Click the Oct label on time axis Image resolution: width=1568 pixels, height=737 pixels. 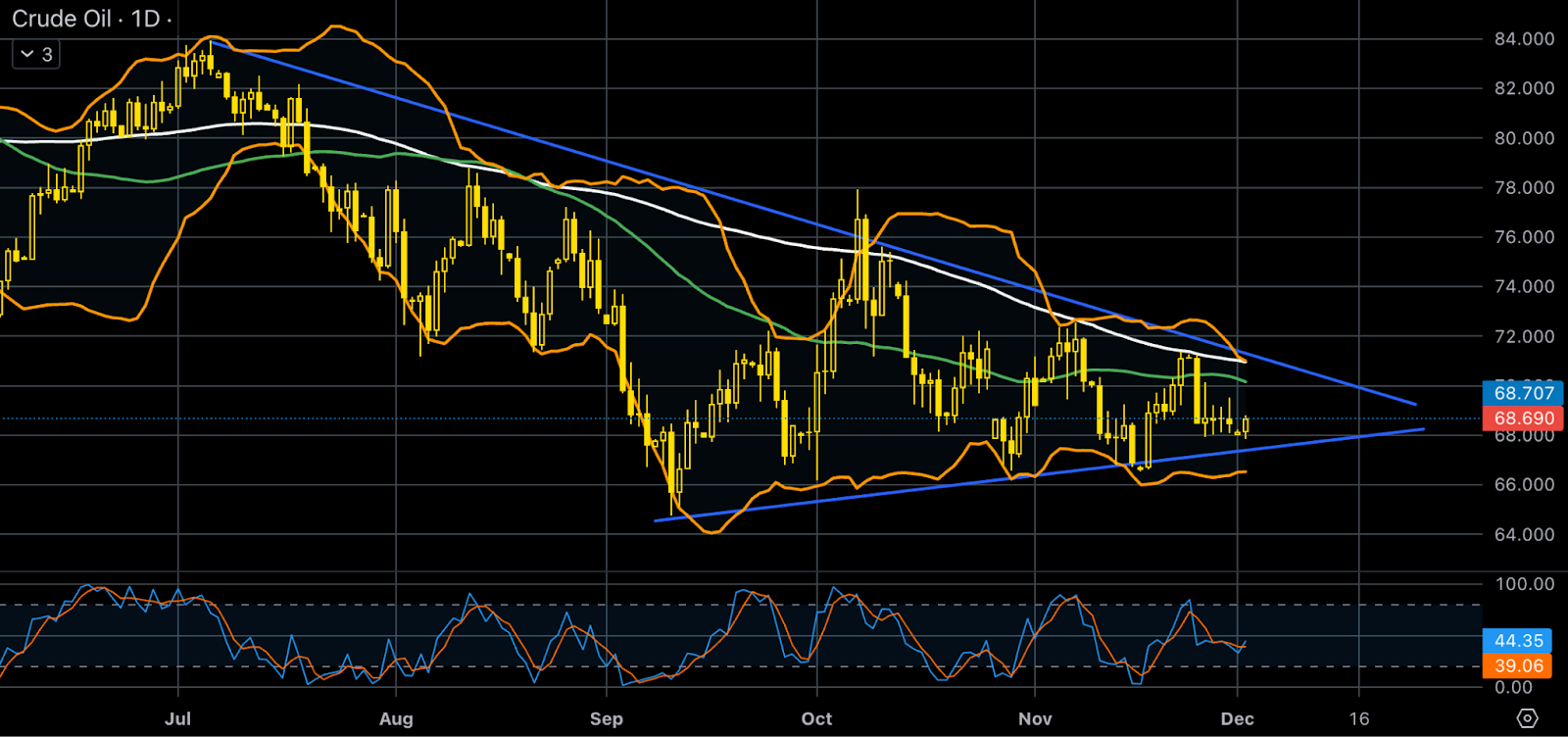pos(816,718)
